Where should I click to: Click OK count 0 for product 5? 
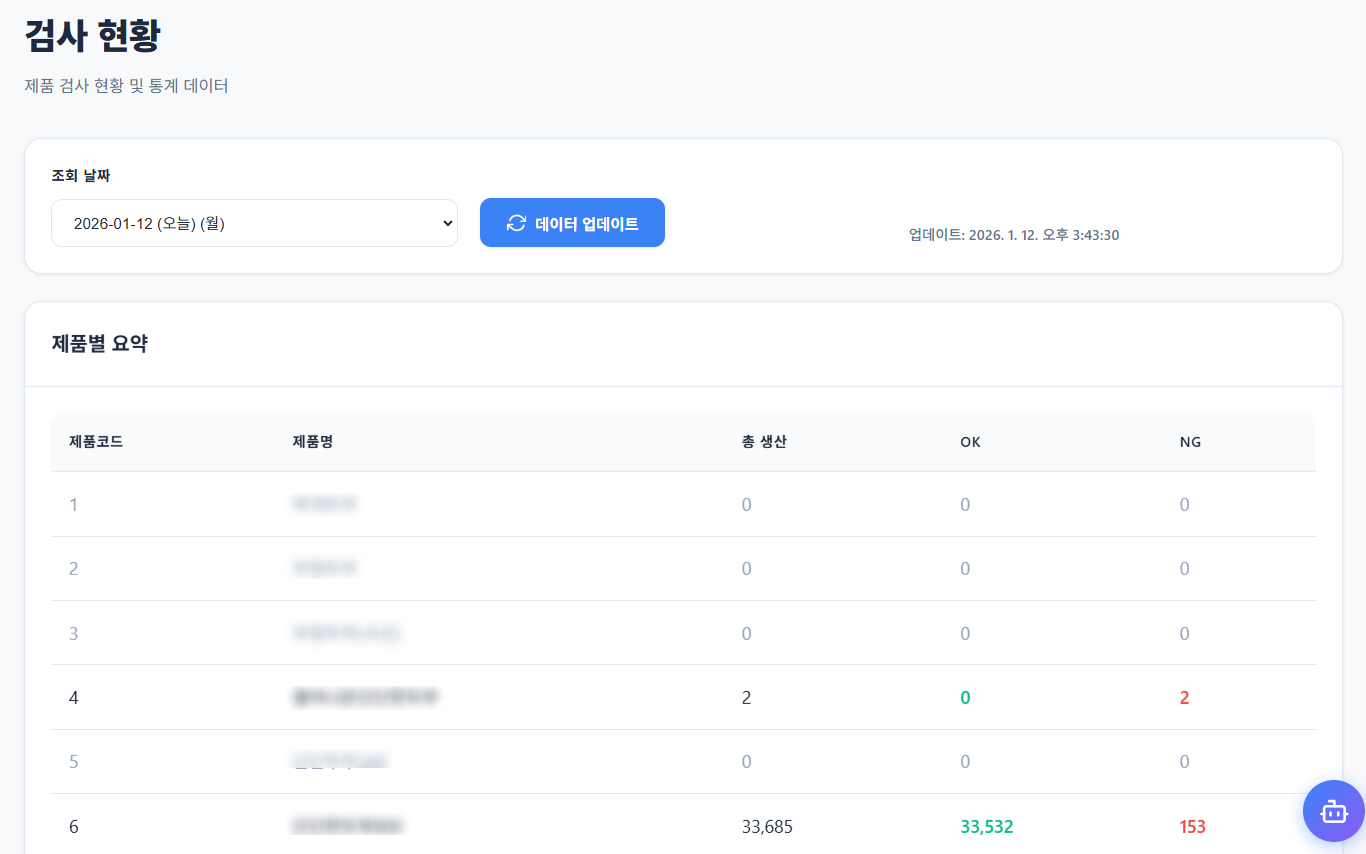965,762
